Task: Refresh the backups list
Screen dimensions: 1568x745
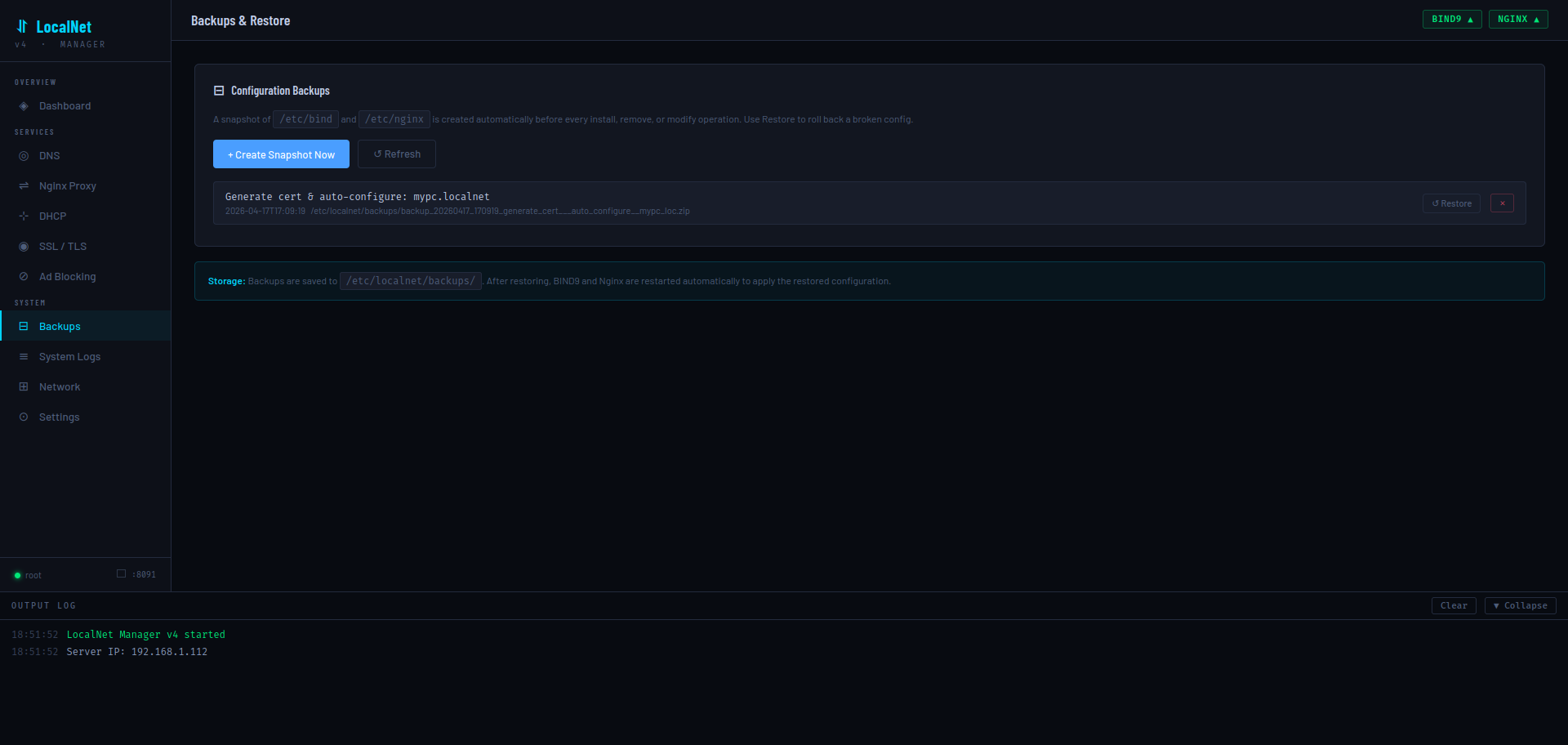Action: pos(397,154)
